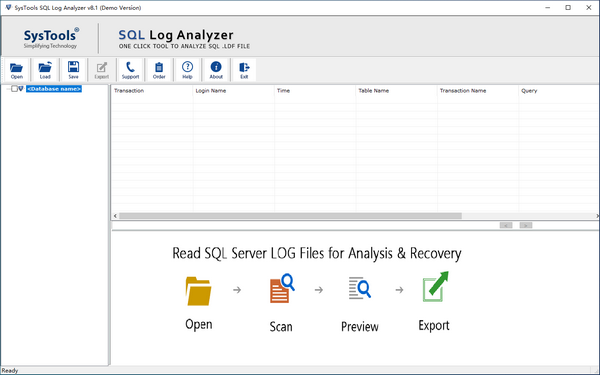Open Help from the toolbar
600x375 pixels.
coord(187,70)
